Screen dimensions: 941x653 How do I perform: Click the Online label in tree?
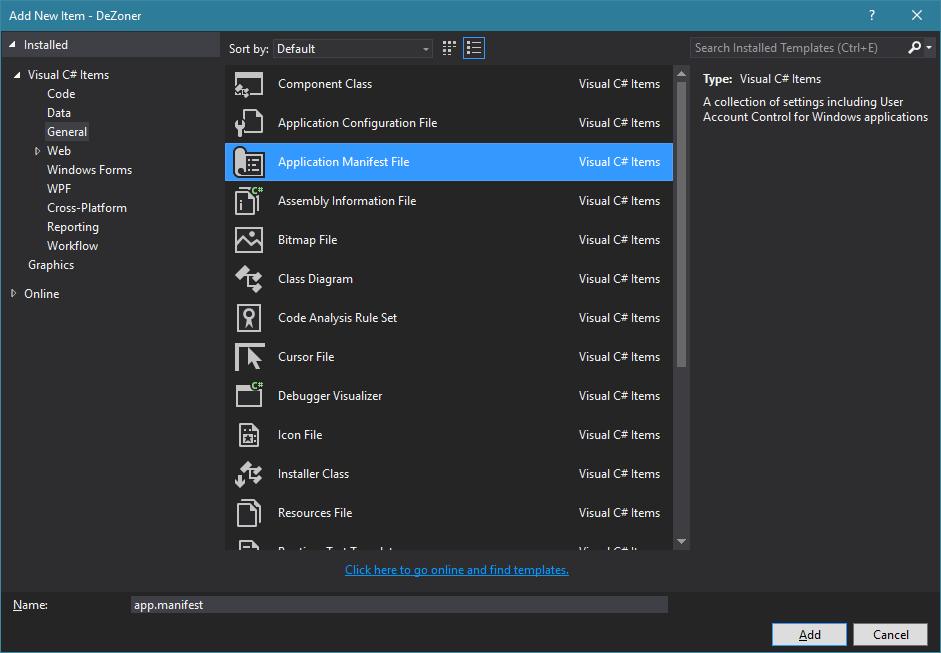click(x=41, y=293)
